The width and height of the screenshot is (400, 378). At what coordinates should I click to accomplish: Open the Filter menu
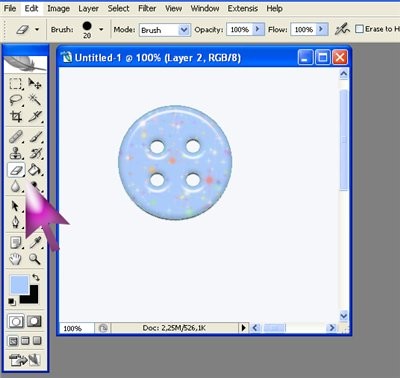point(147,8)
